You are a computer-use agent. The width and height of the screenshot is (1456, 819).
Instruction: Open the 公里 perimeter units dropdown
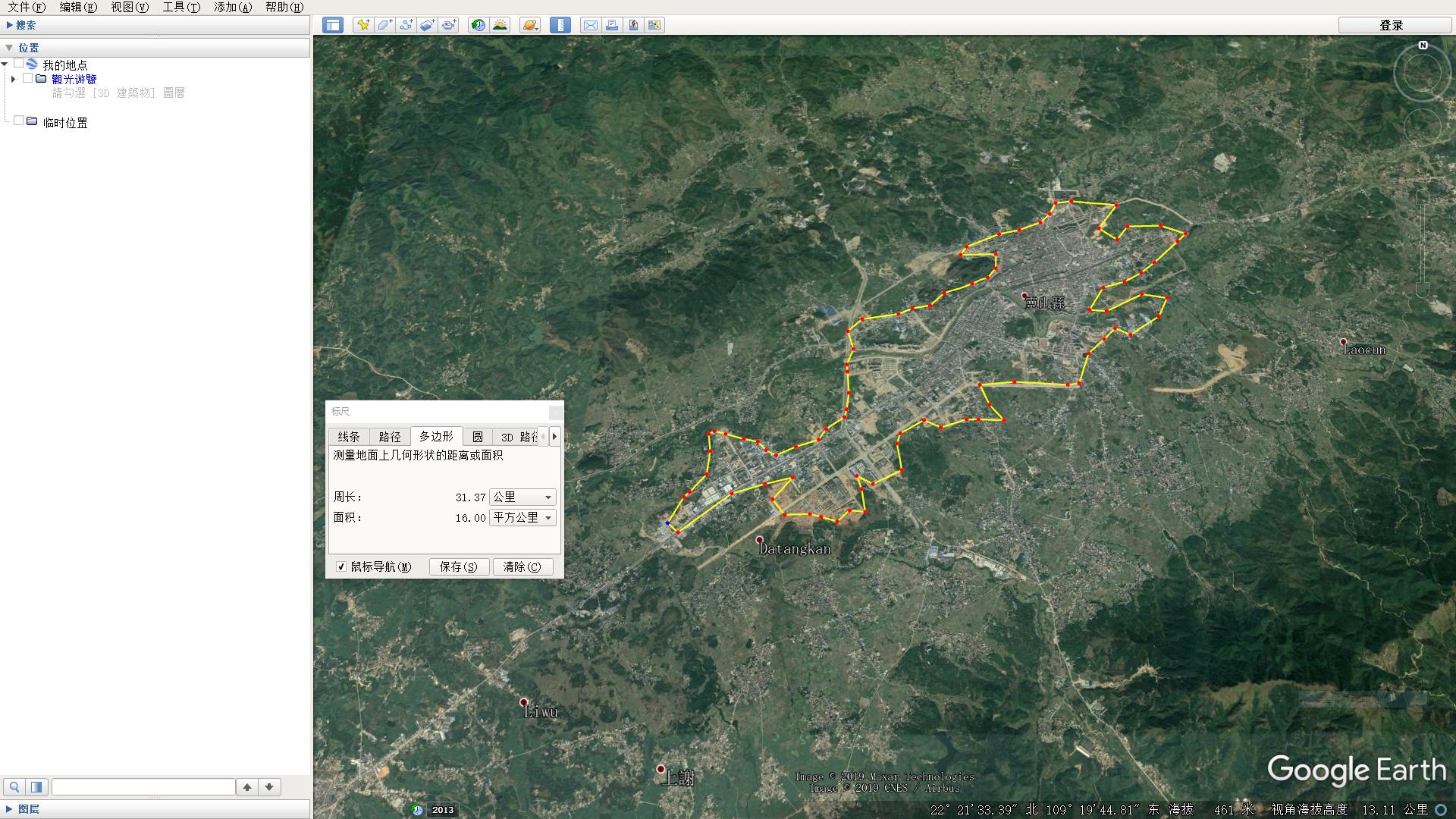522,497
